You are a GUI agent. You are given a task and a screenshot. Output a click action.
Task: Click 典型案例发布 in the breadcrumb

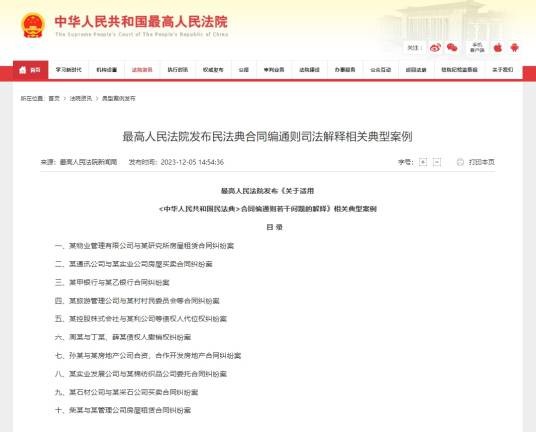[x=119, y=98]
